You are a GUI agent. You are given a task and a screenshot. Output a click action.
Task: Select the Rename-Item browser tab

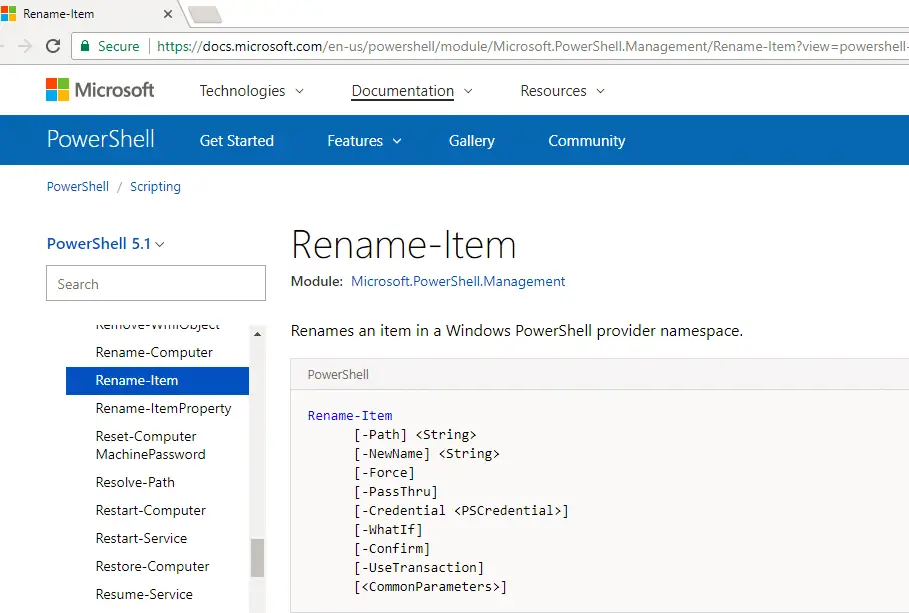[x=89, y=14]
